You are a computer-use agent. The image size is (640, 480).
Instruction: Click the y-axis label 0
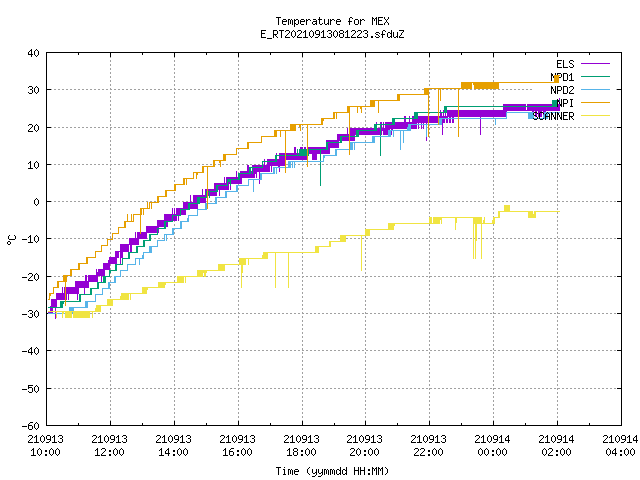pos(37,202)
